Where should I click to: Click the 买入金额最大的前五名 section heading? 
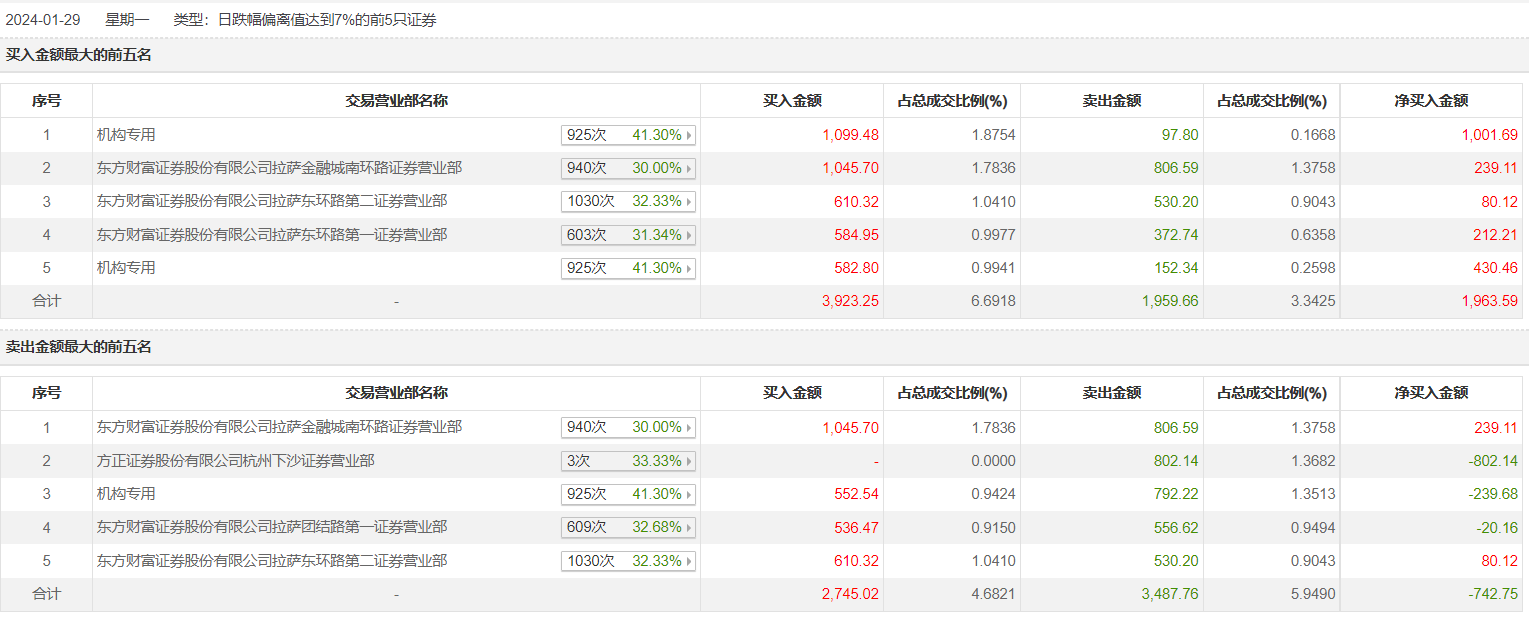[x=79, y=55]
